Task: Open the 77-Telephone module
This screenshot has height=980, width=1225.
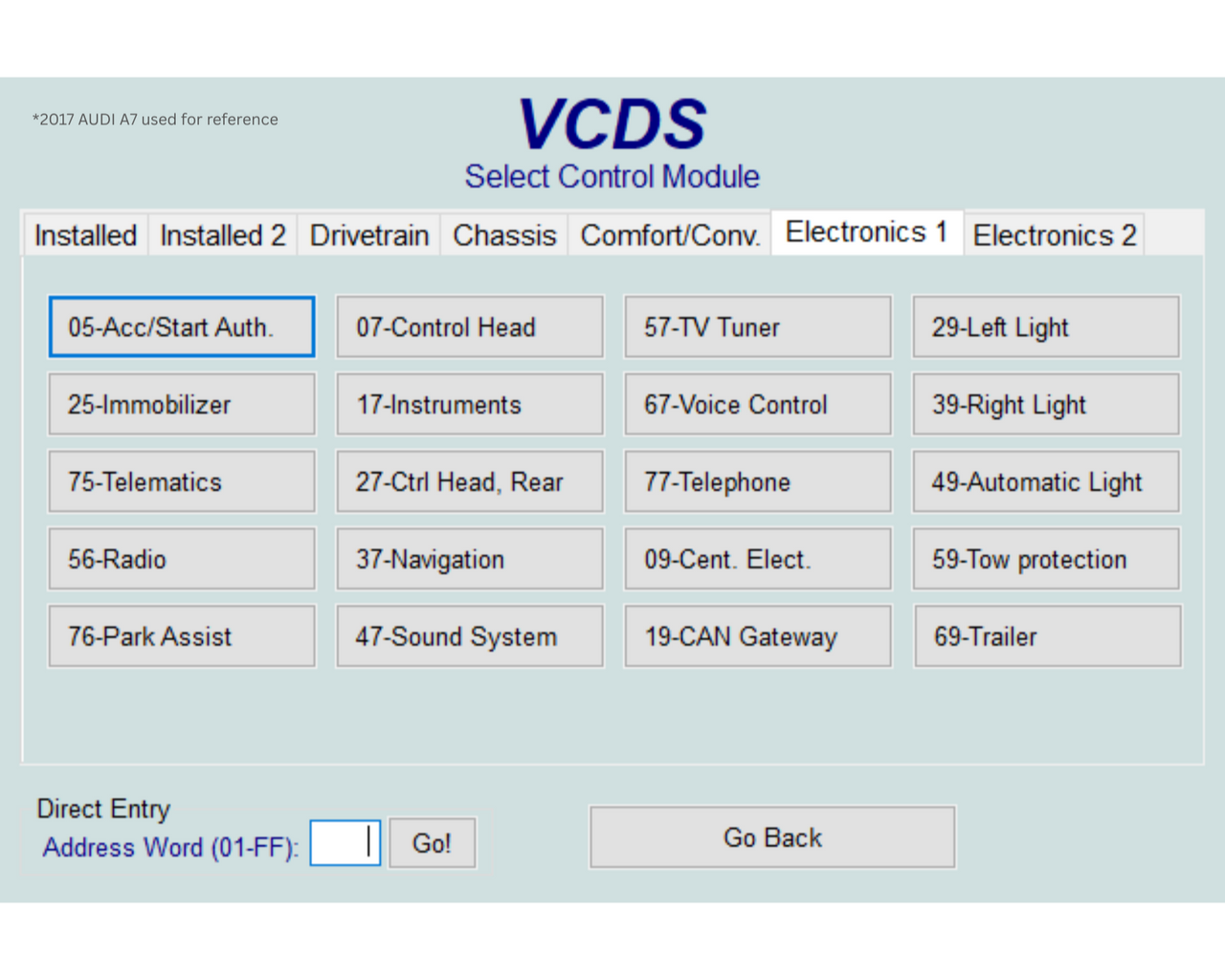Action: pyautogui.click(x=758, y=481)
